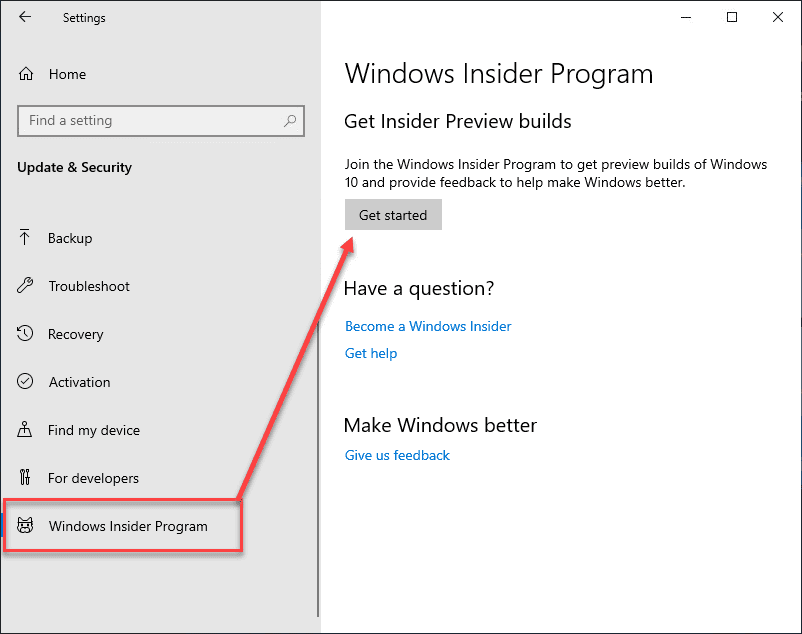Click the For developers tools icon
Viewport: 802px width, 634px height.
[25, 477]
